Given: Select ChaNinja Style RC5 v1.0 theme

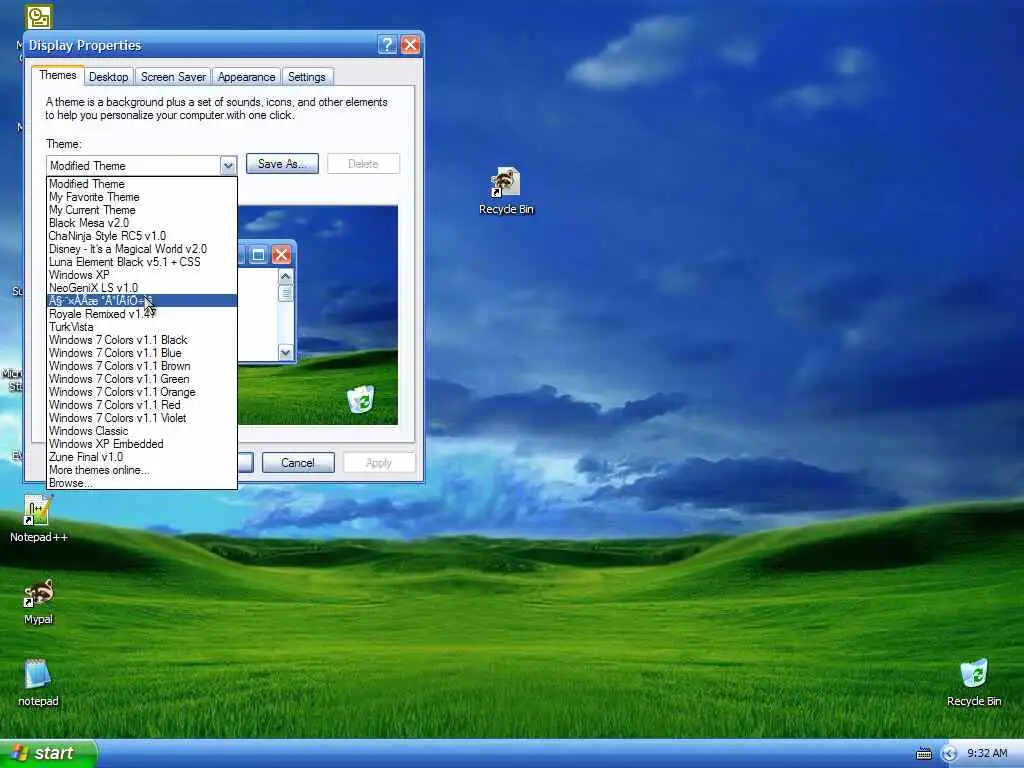Looking at the screenshot, I should (x=142, y=236).
